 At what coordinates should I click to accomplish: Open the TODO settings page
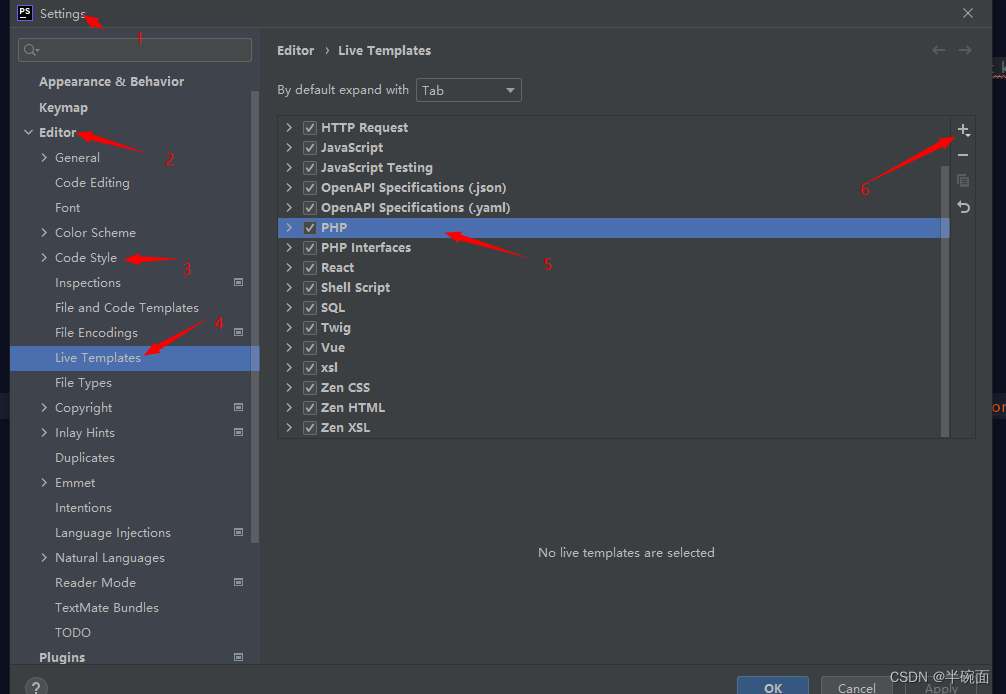pos(72,632)
